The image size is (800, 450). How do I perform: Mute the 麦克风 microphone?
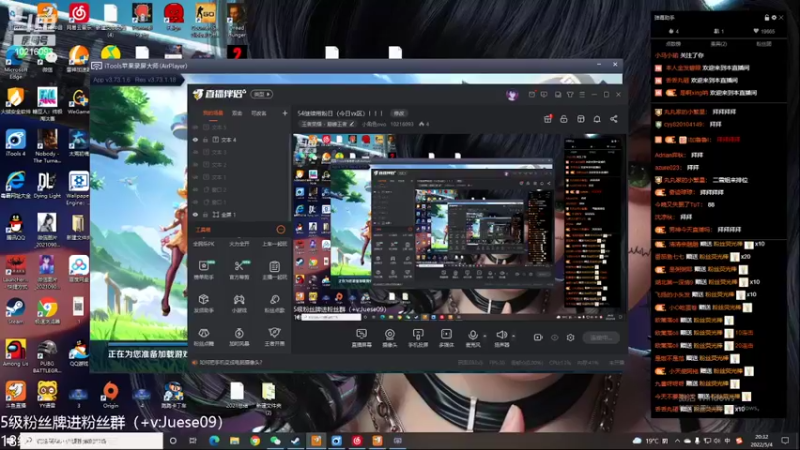coord(473,337)
